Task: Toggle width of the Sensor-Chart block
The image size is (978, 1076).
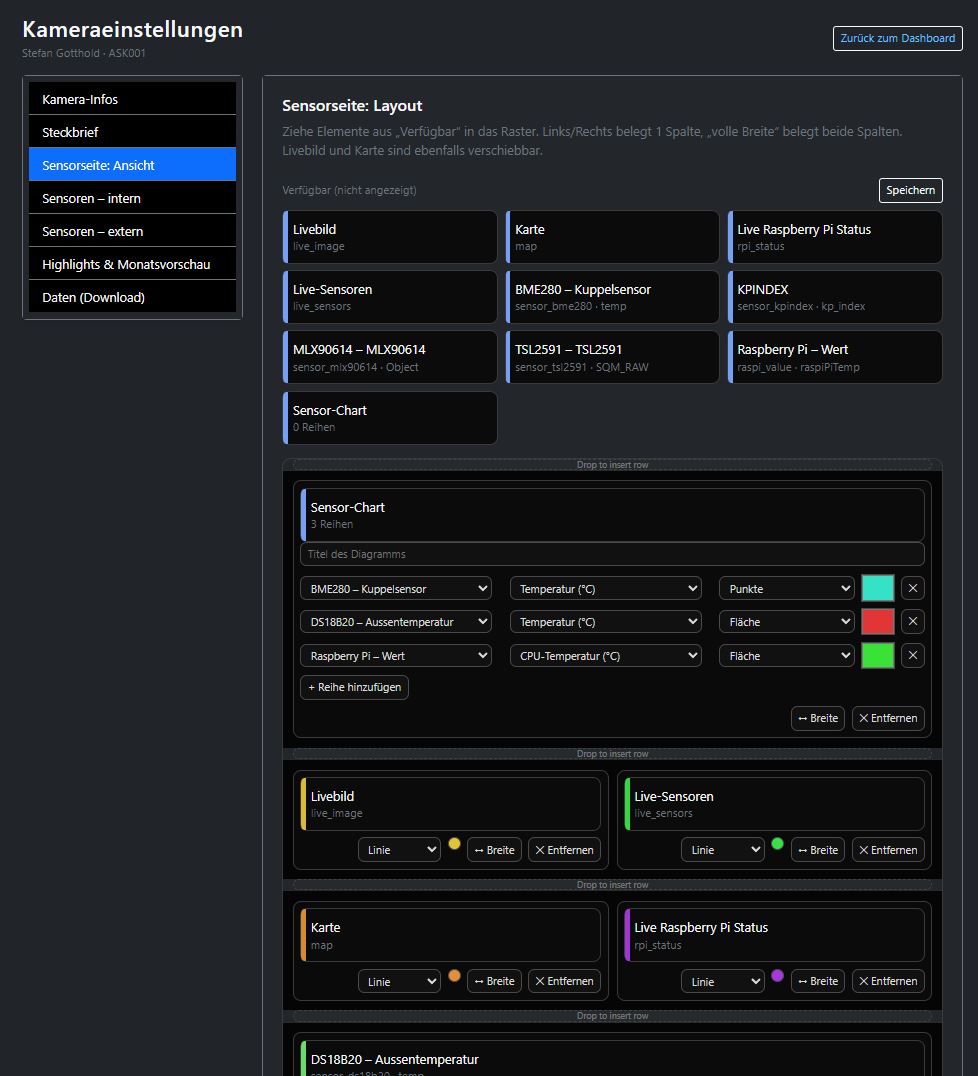Action: [x=817, y=718]
